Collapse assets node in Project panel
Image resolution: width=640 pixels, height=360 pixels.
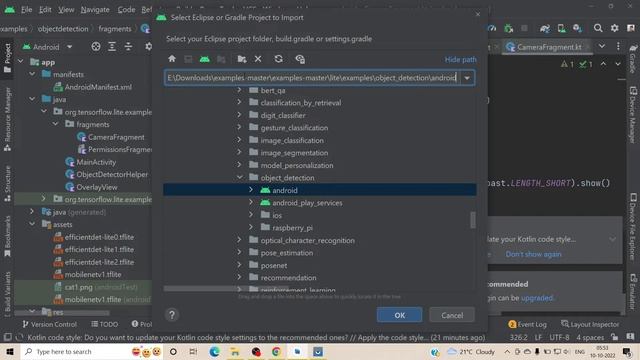(x=32, y=224)
